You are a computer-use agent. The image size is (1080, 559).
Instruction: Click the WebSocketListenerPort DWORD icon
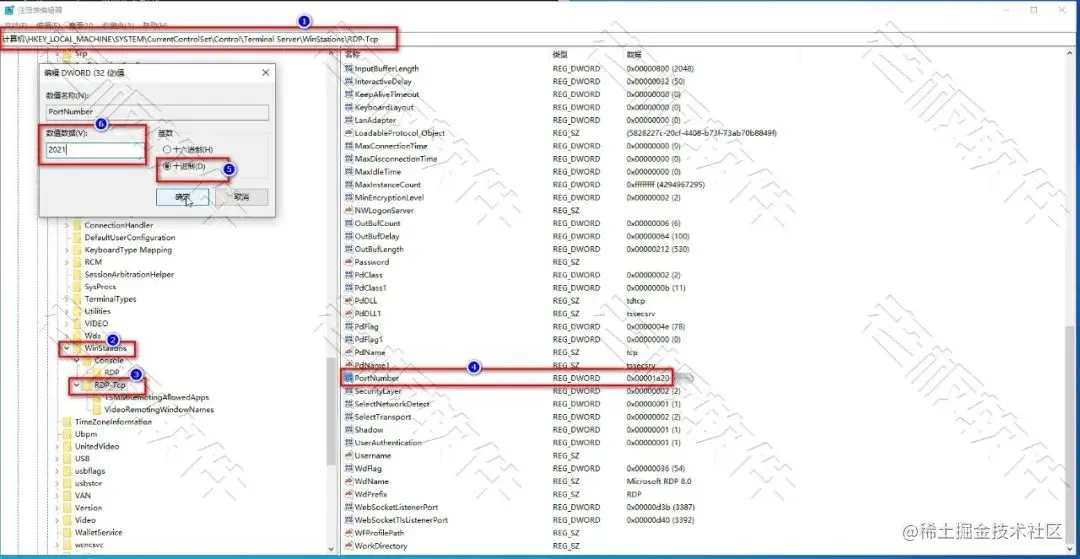point(349,507)
